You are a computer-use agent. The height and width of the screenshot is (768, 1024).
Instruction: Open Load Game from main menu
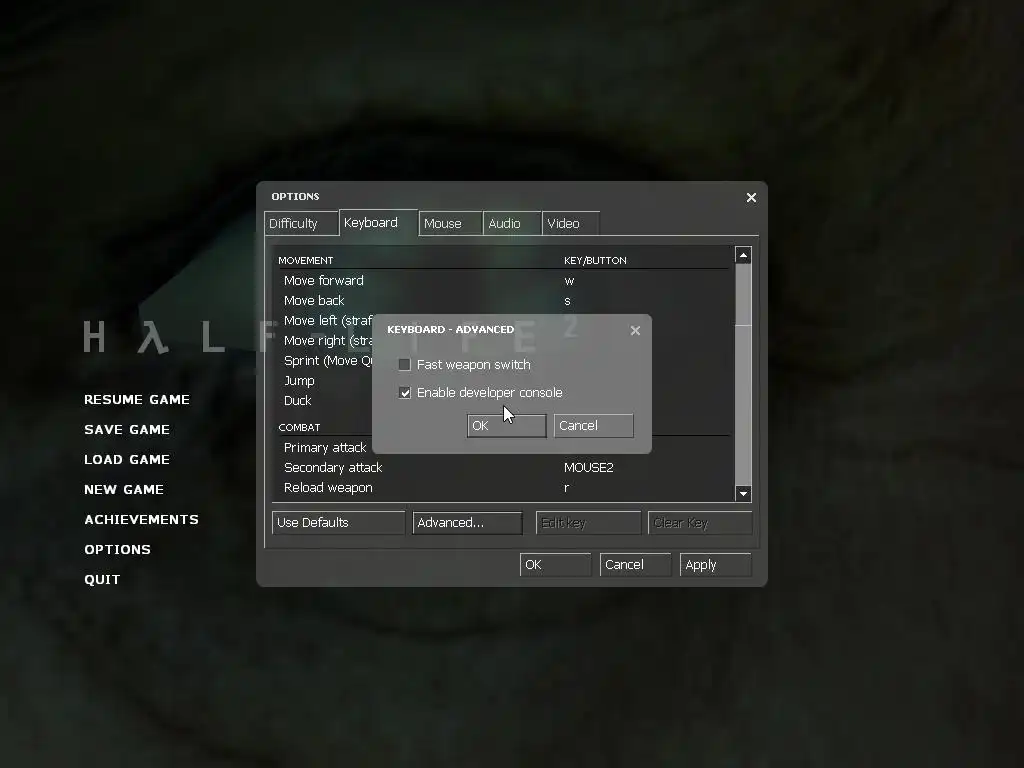coord(127,460)
